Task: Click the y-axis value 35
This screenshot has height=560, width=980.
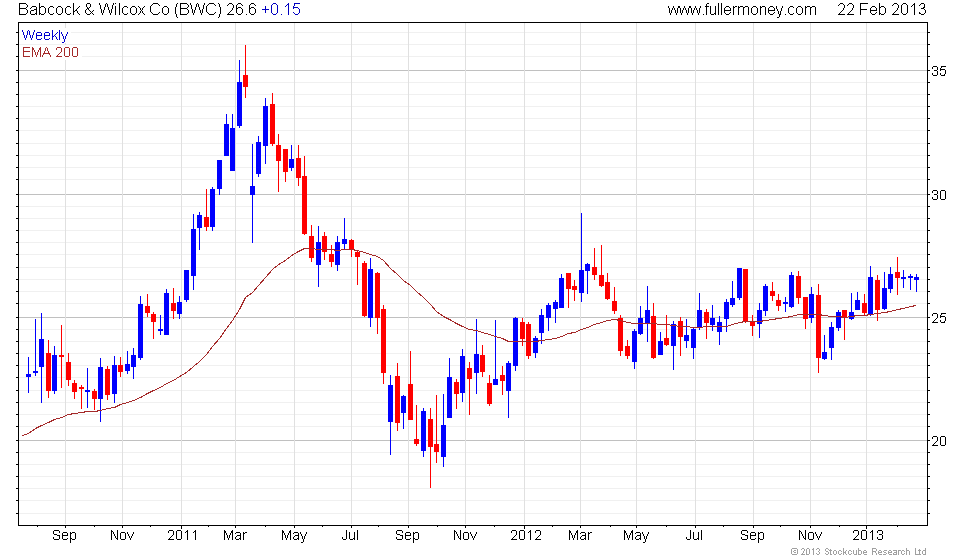Action: pos(939,71)
